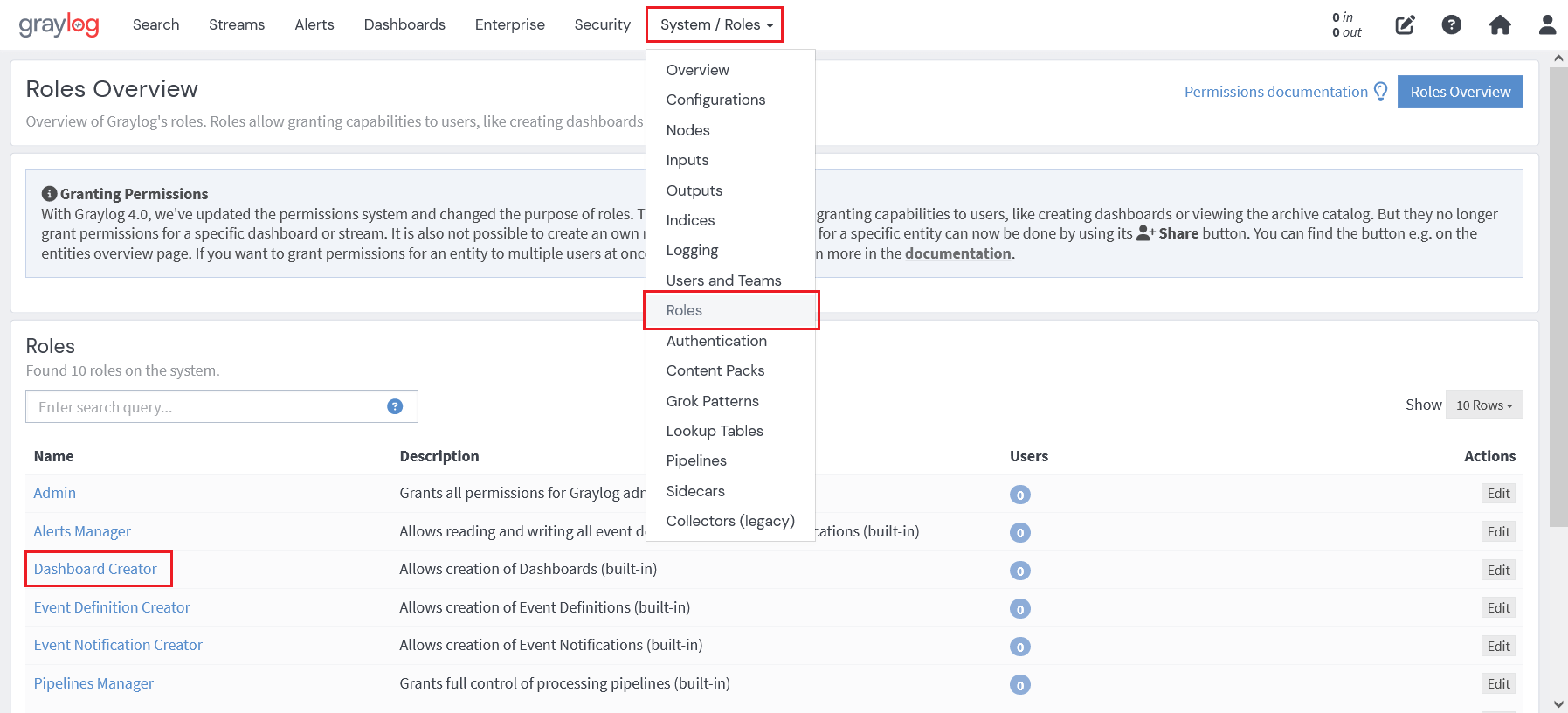1568x713 pixels.
Task: Open the Security navigation item
Action: [602, 24]
